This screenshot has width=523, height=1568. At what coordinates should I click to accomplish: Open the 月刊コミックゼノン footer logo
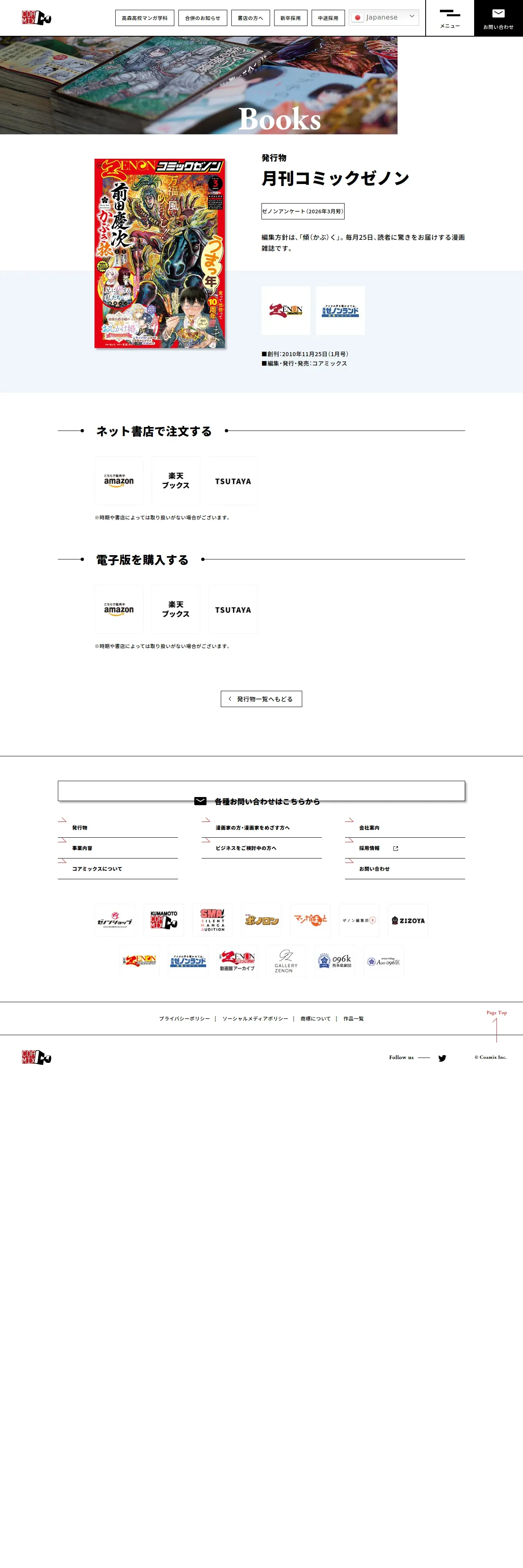(139, 961)
